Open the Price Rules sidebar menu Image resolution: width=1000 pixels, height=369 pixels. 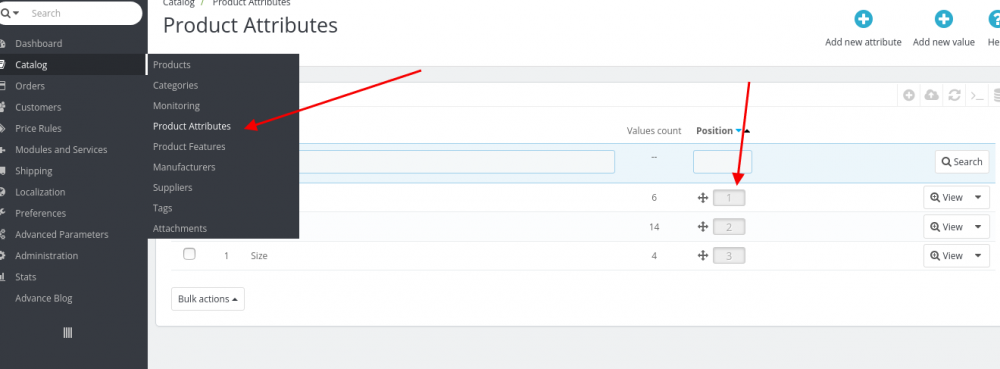(x=38, y=128)
